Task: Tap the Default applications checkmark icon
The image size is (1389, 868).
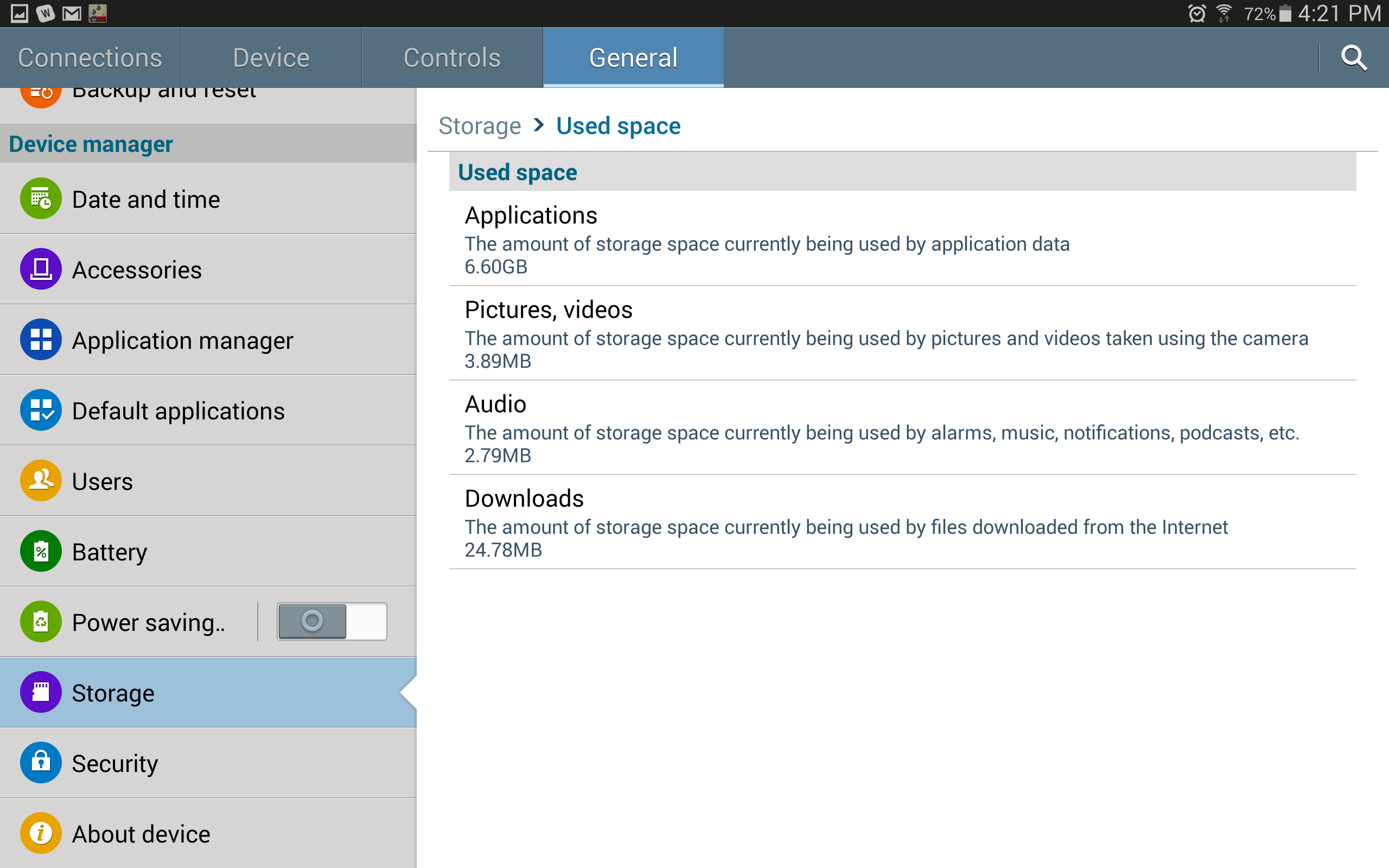Action: pos(41,411)
